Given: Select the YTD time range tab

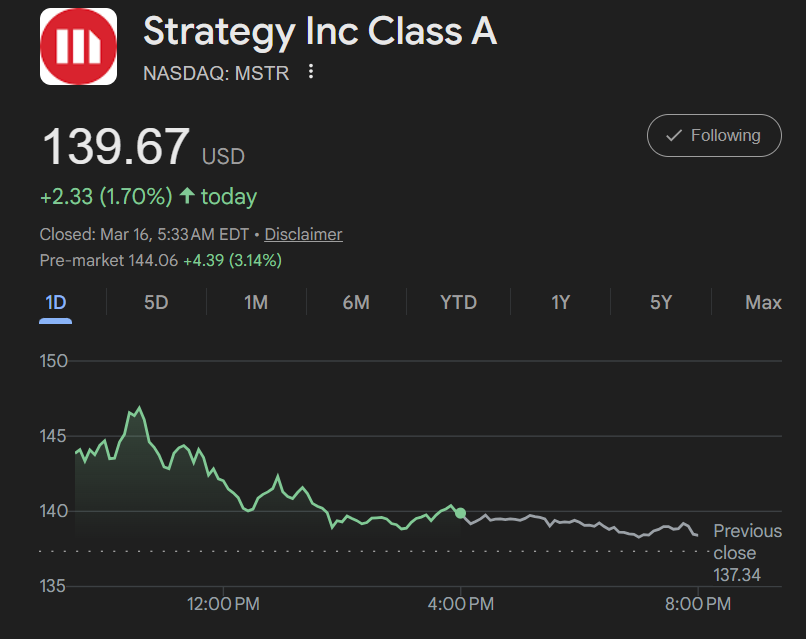Looking at the screenshot, I should (x=457, y=302).
